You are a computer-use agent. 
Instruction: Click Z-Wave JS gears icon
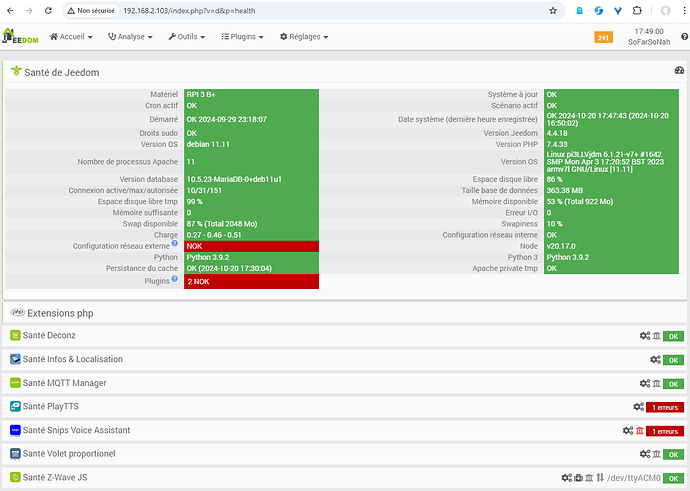pos(567,478)
